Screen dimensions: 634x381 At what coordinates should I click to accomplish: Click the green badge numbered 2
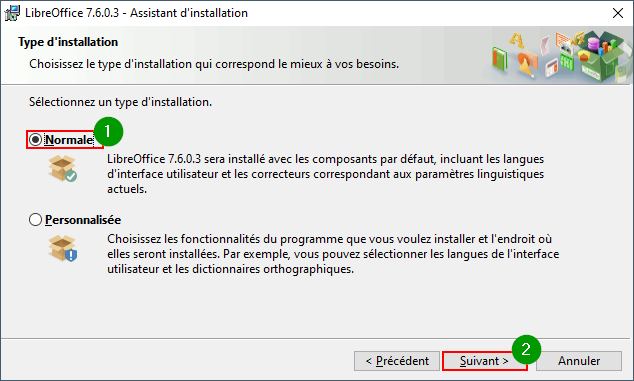pos(526,349)
